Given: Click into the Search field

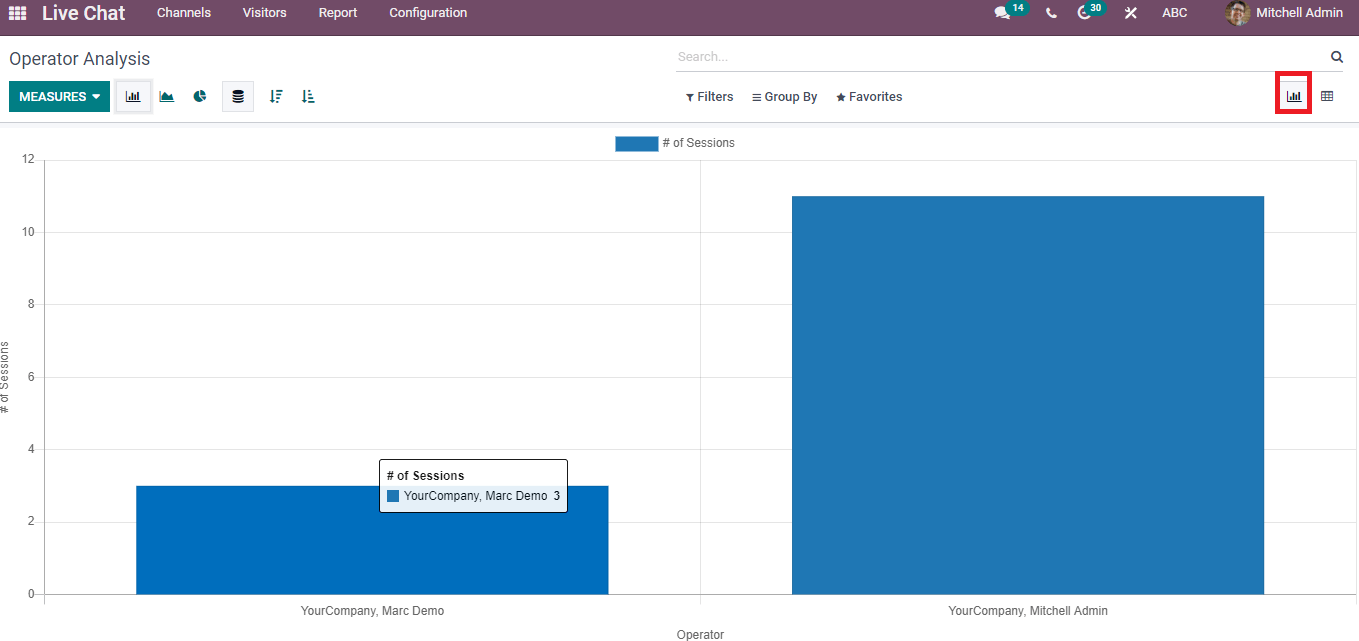Looking at the screenshot, I should (1000, 57).
